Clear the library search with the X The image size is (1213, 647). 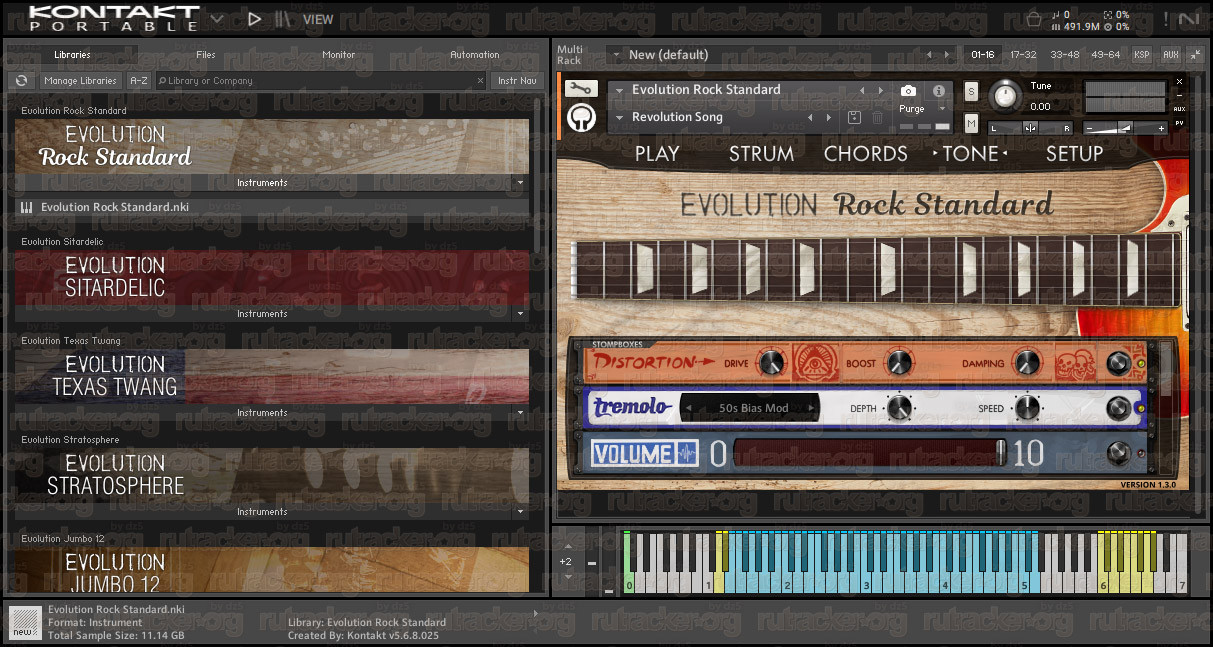(x=479, y=81)
